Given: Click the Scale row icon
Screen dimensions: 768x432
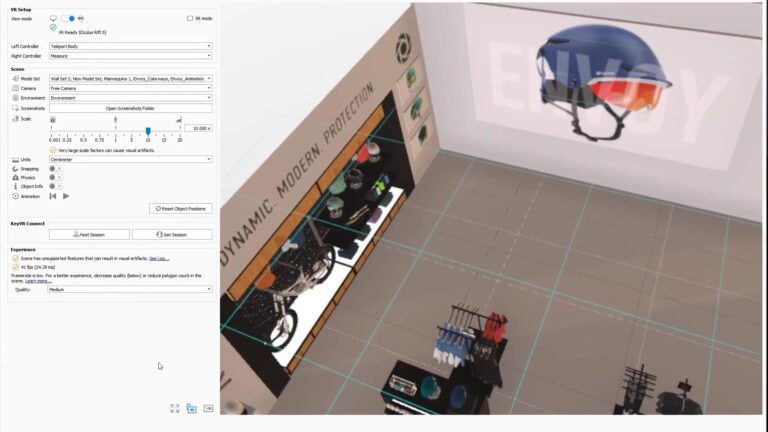Looking at the screenshot, I should coord(15,119).
